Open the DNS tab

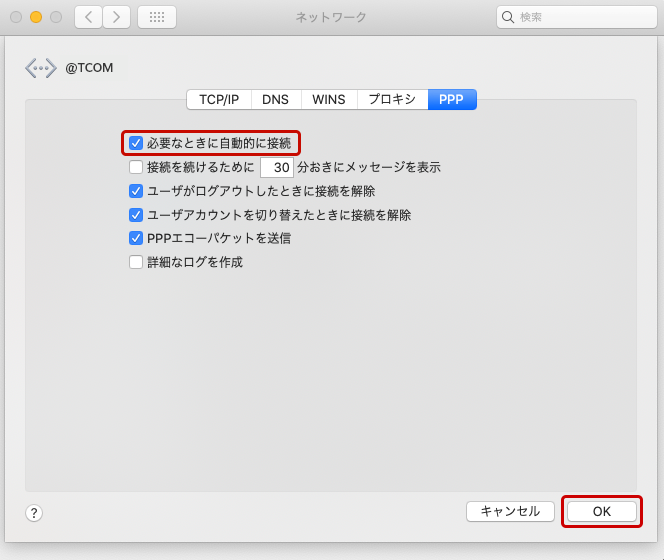point(276,100)
